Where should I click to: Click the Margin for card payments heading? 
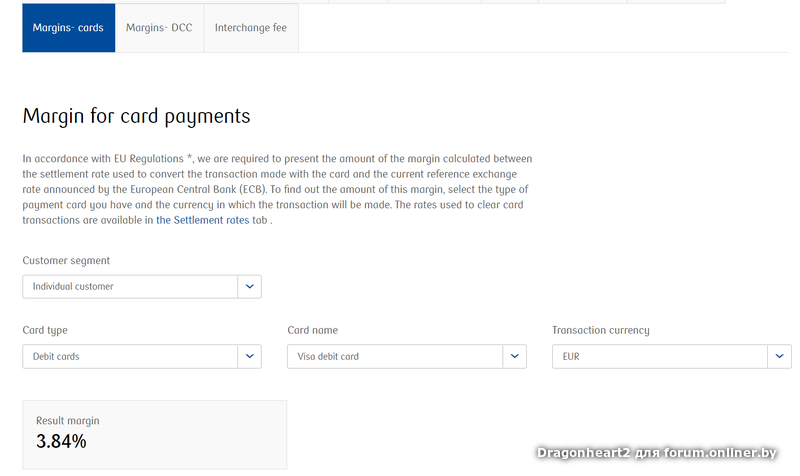(x=136, y=116)
